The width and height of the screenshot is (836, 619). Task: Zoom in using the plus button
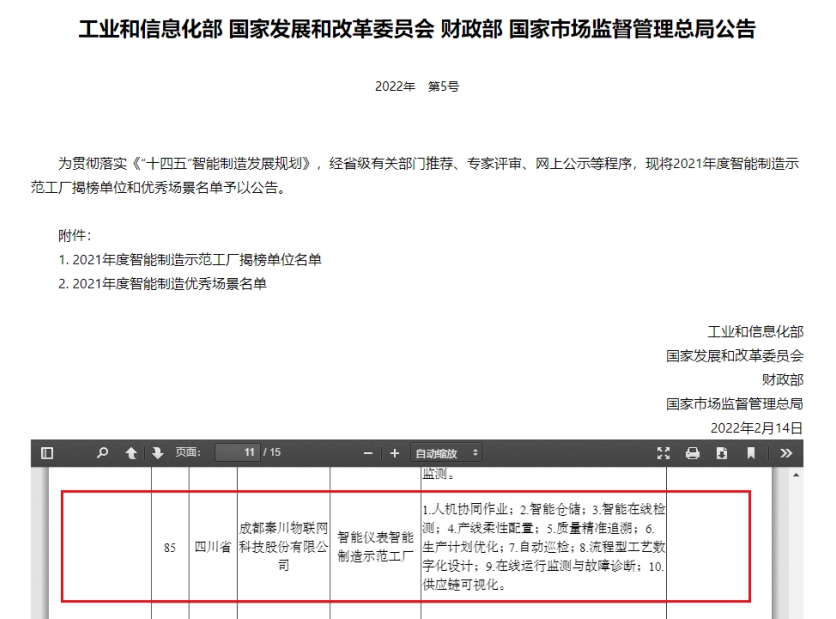click(395, 453)
